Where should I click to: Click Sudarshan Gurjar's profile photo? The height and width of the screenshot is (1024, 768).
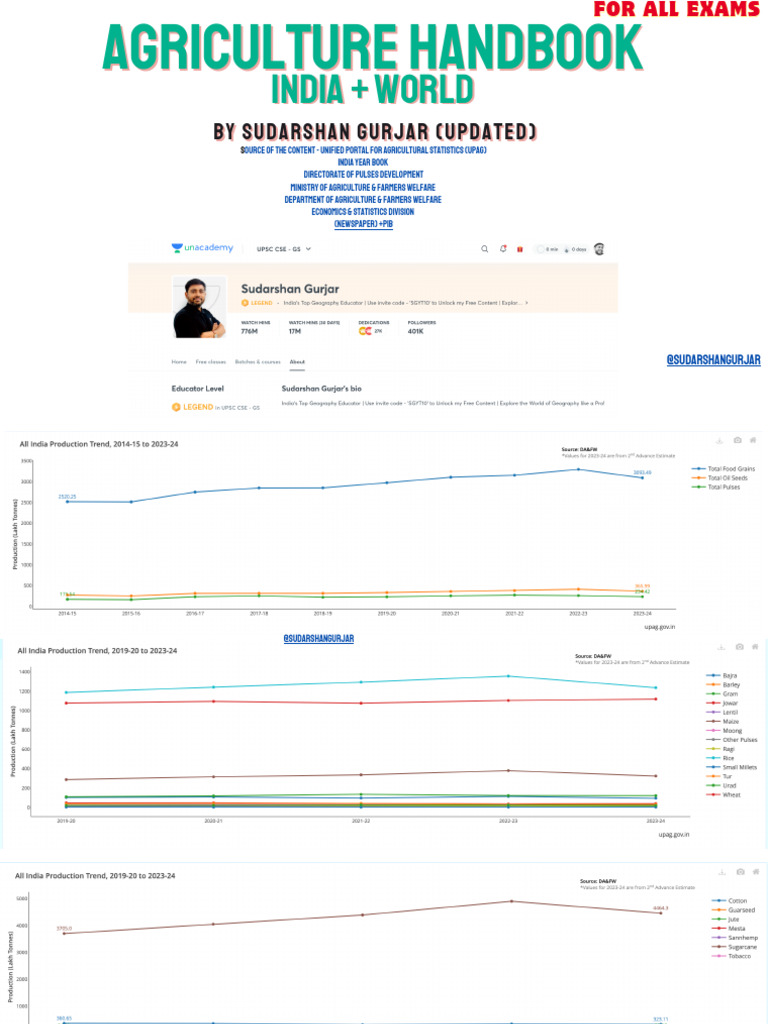tap(199, 307)
